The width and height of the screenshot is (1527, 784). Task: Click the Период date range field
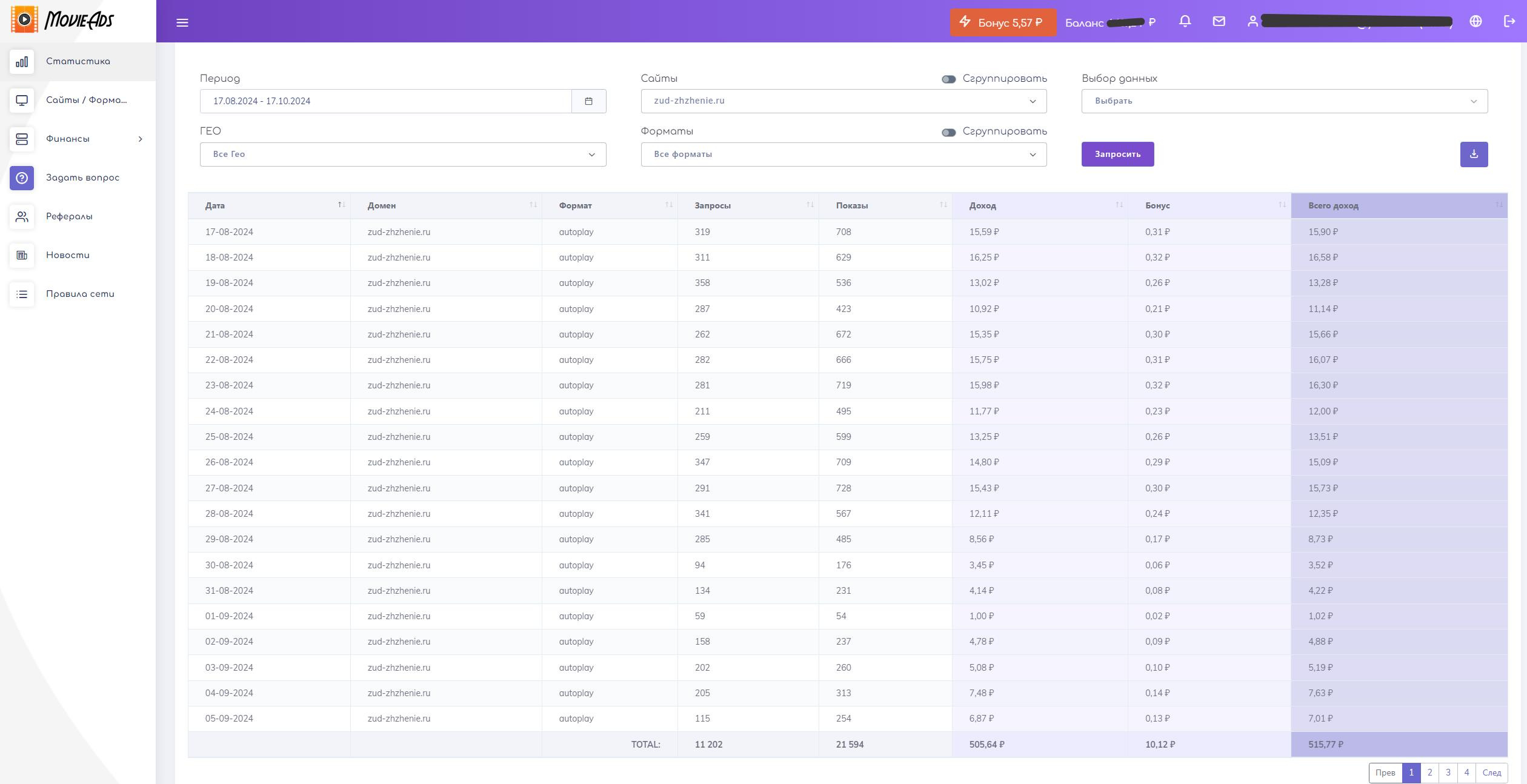click(x=386, y=101)
